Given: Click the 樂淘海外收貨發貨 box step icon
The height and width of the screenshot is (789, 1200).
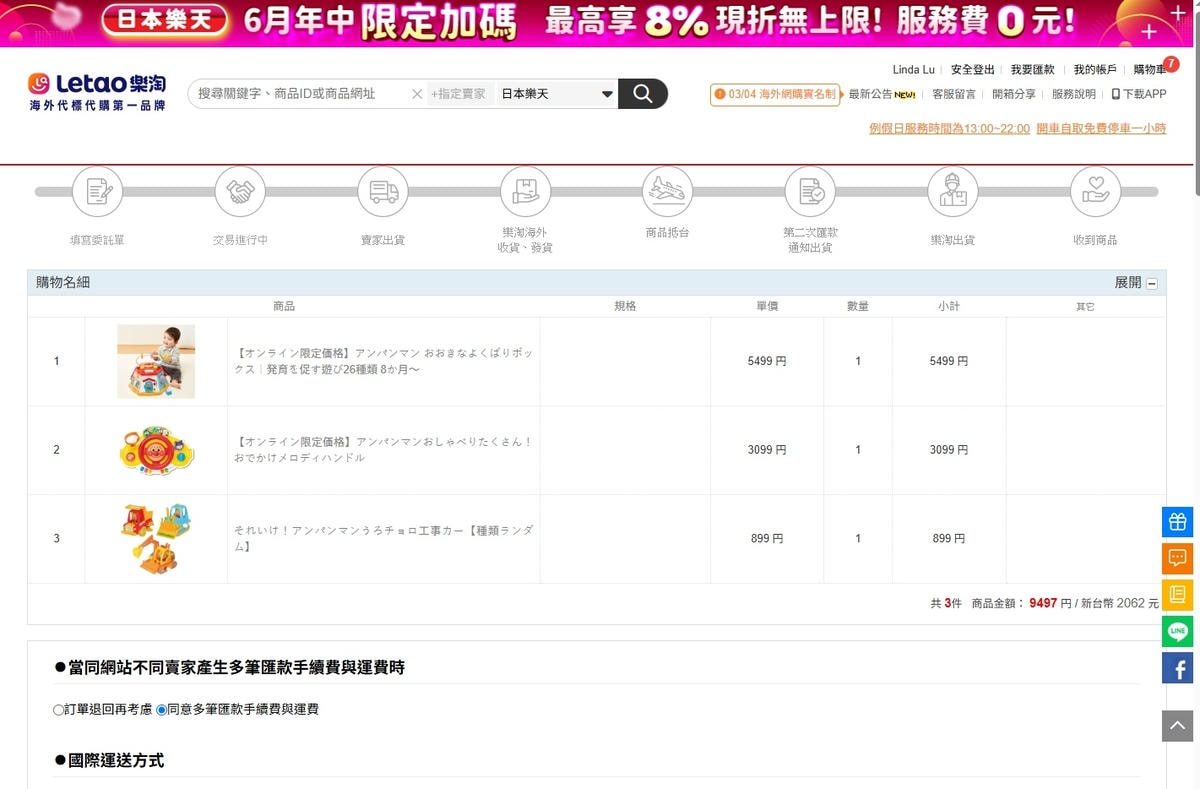Looking at the screenshot, I should click(525, 191).
